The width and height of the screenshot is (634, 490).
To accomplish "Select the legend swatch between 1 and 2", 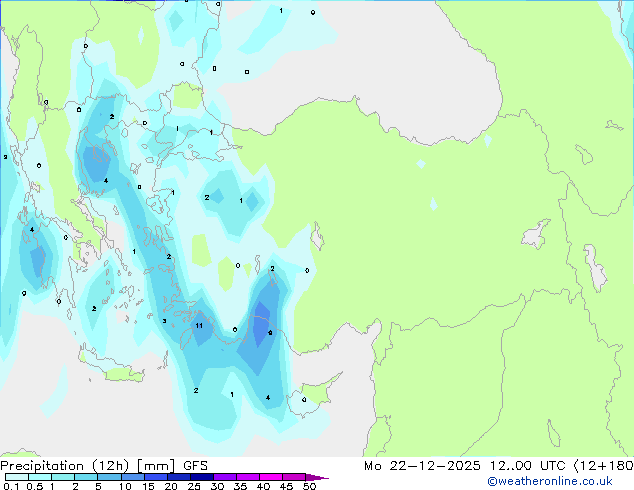I will click(63, 477).
